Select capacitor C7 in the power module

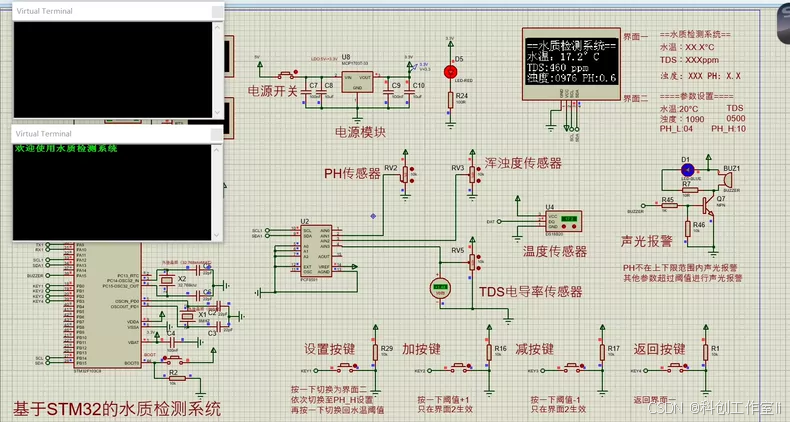[306, 93]
